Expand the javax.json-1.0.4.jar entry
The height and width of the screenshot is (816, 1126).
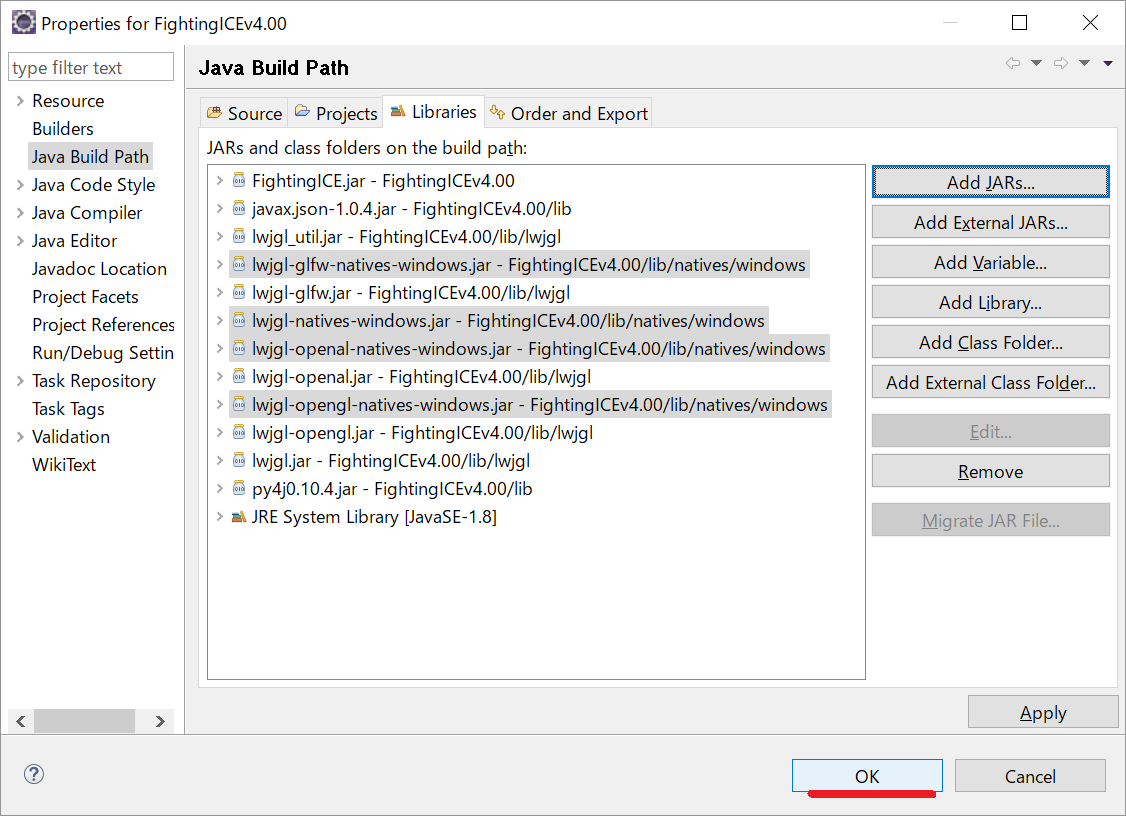click(x=219, y=209)
